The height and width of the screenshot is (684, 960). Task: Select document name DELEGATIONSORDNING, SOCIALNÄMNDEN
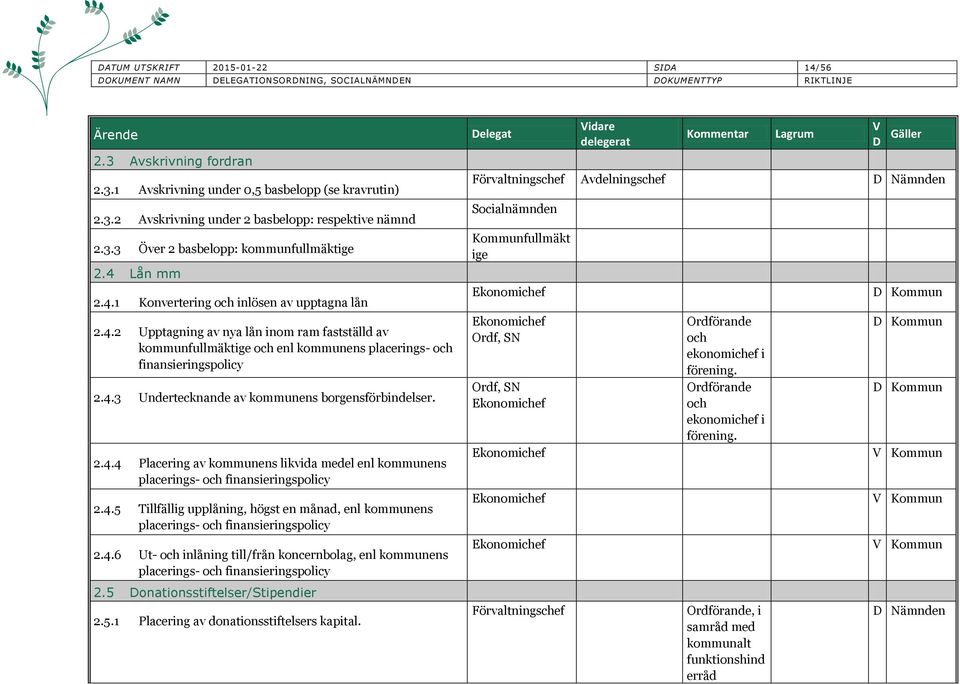coord(312,80)
